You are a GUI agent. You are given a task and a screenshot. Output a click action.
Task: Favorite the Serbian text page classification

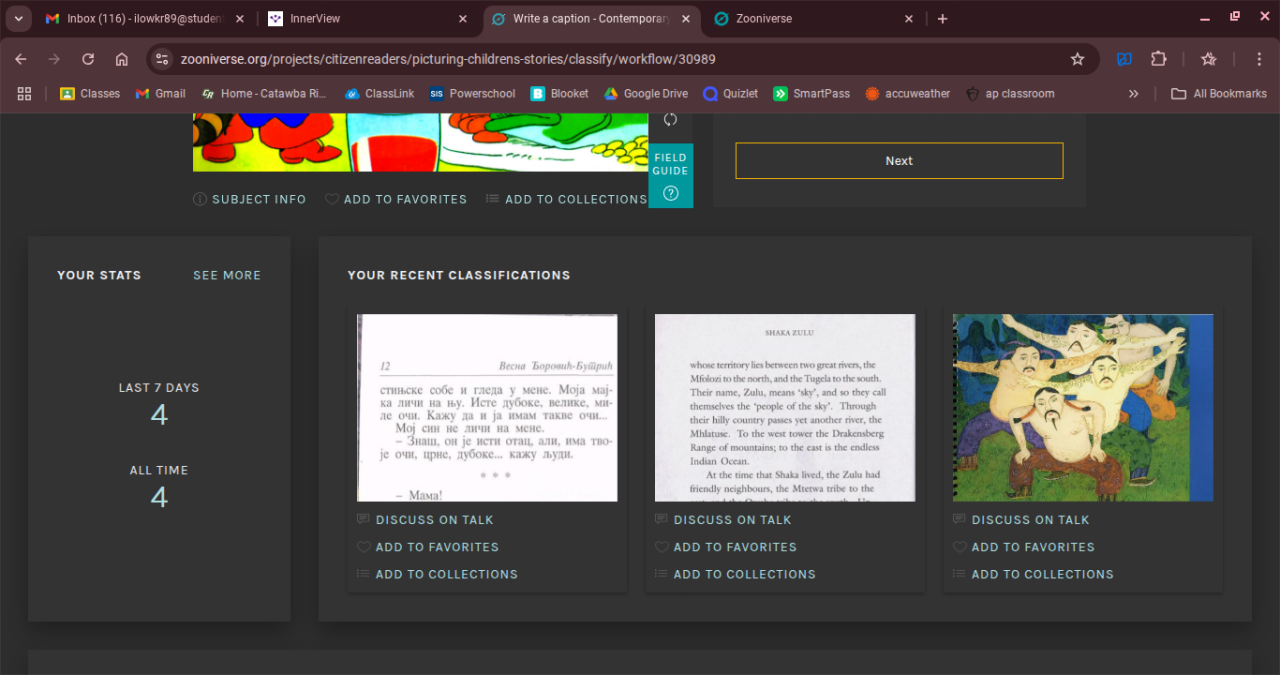point(428,547)
